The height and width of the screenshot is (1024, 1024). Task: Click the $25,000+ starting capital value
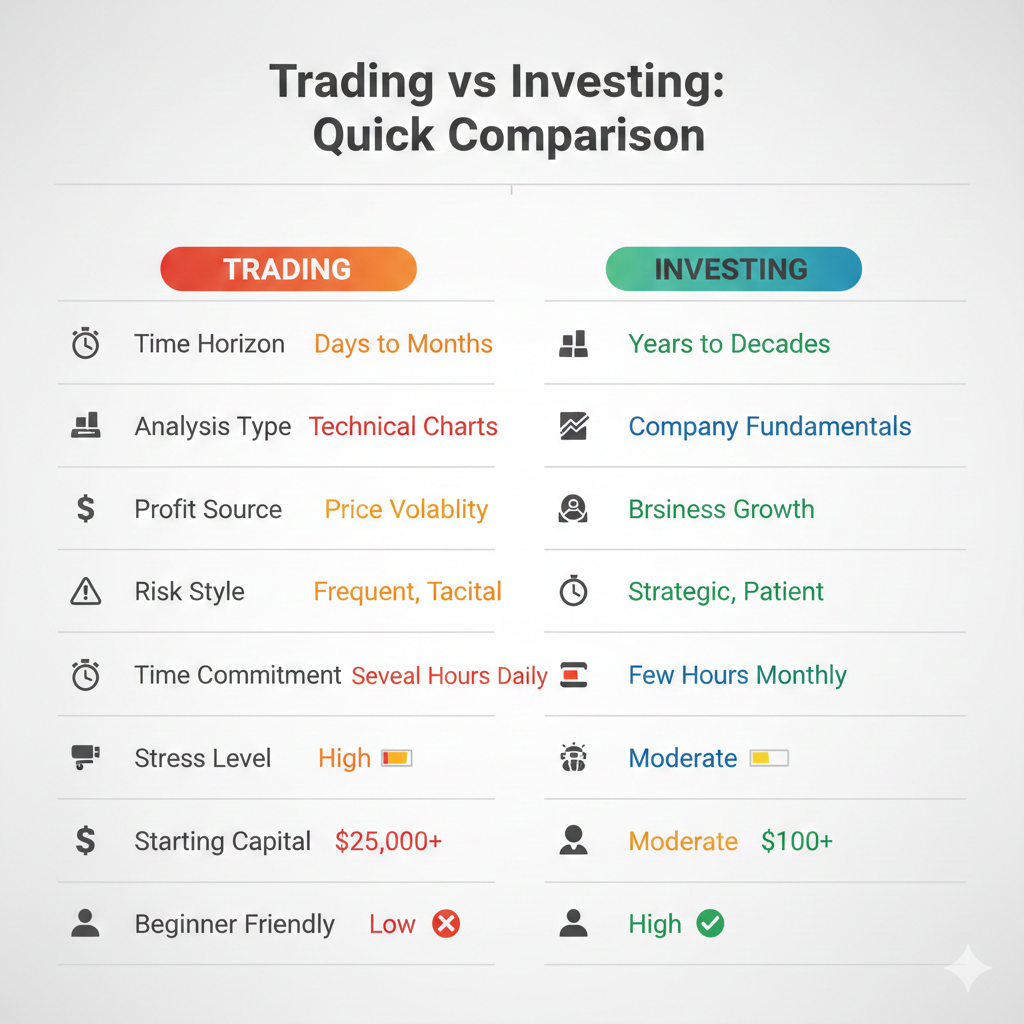click(x=388, y=841)
